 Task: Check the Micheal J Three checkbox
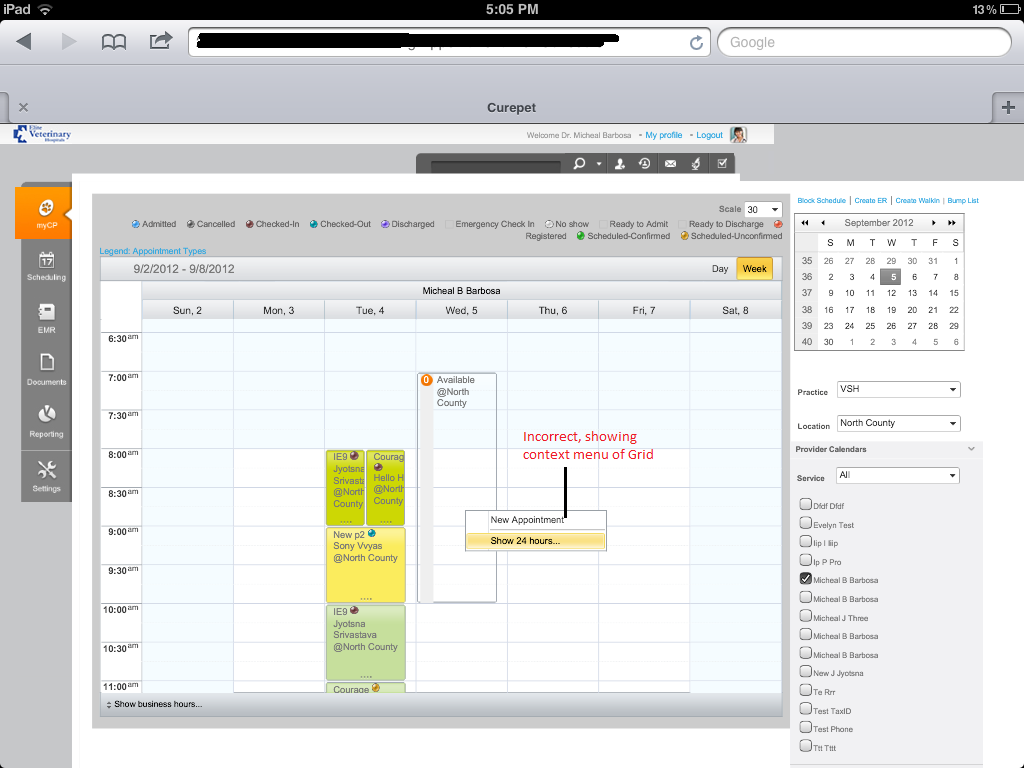[805, 616]
